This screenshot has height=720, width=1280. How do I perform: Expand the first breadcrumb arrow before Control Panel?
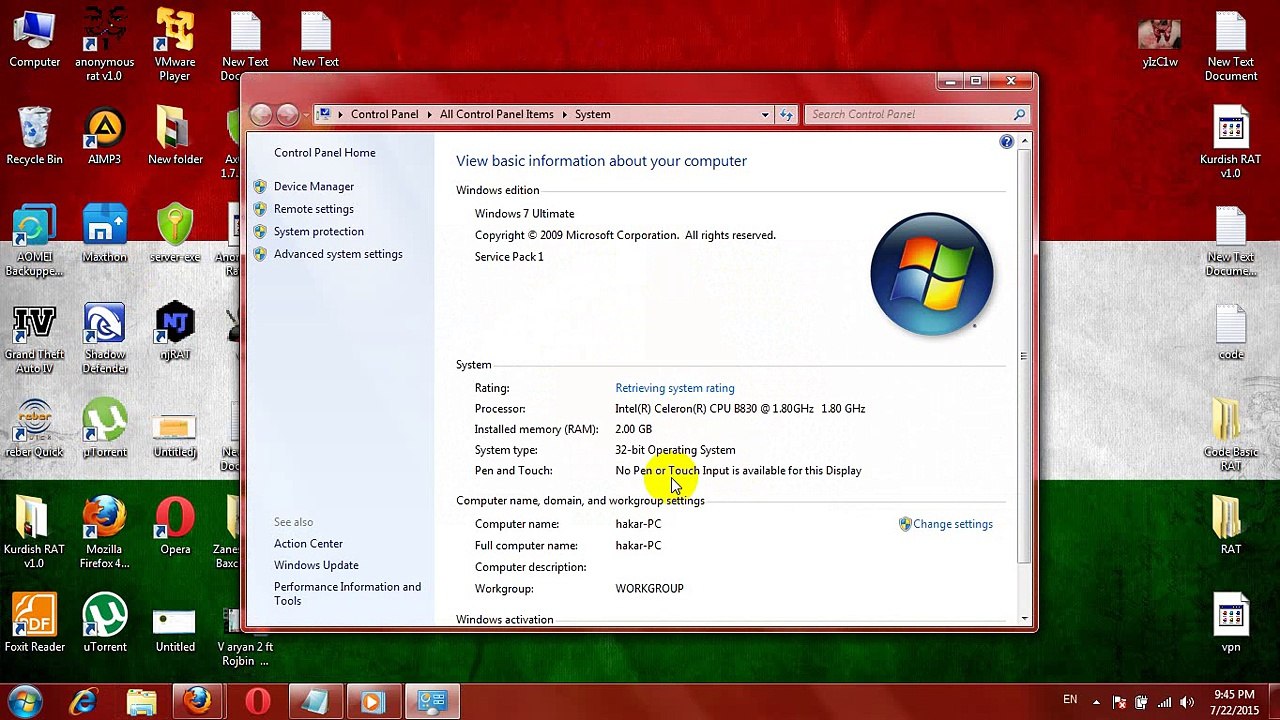point(340,115)
